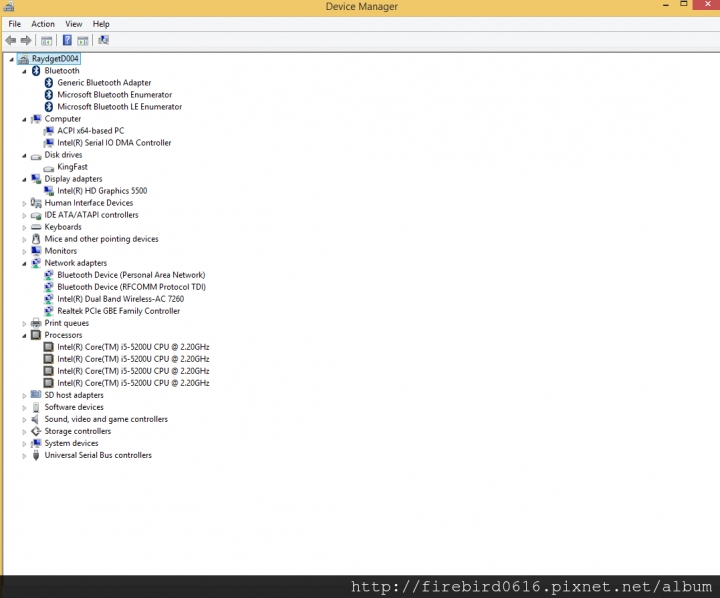Screen dimensions: 720x598
Task: Collapse the Disk drives branch
Action: click(x=24, y=156)
